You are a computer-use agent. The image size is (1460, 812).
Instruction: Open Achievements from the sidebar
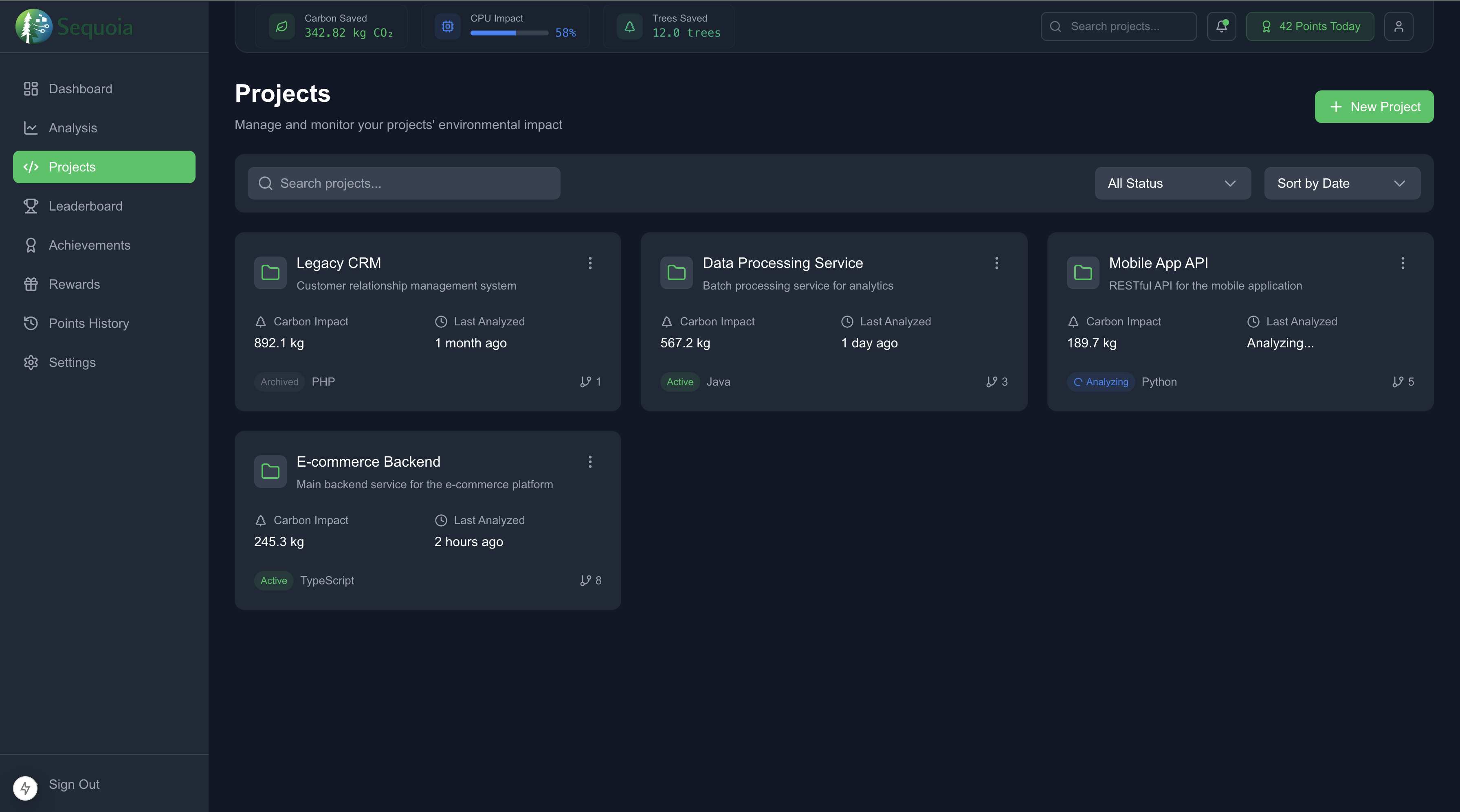(x=89, y=246)
